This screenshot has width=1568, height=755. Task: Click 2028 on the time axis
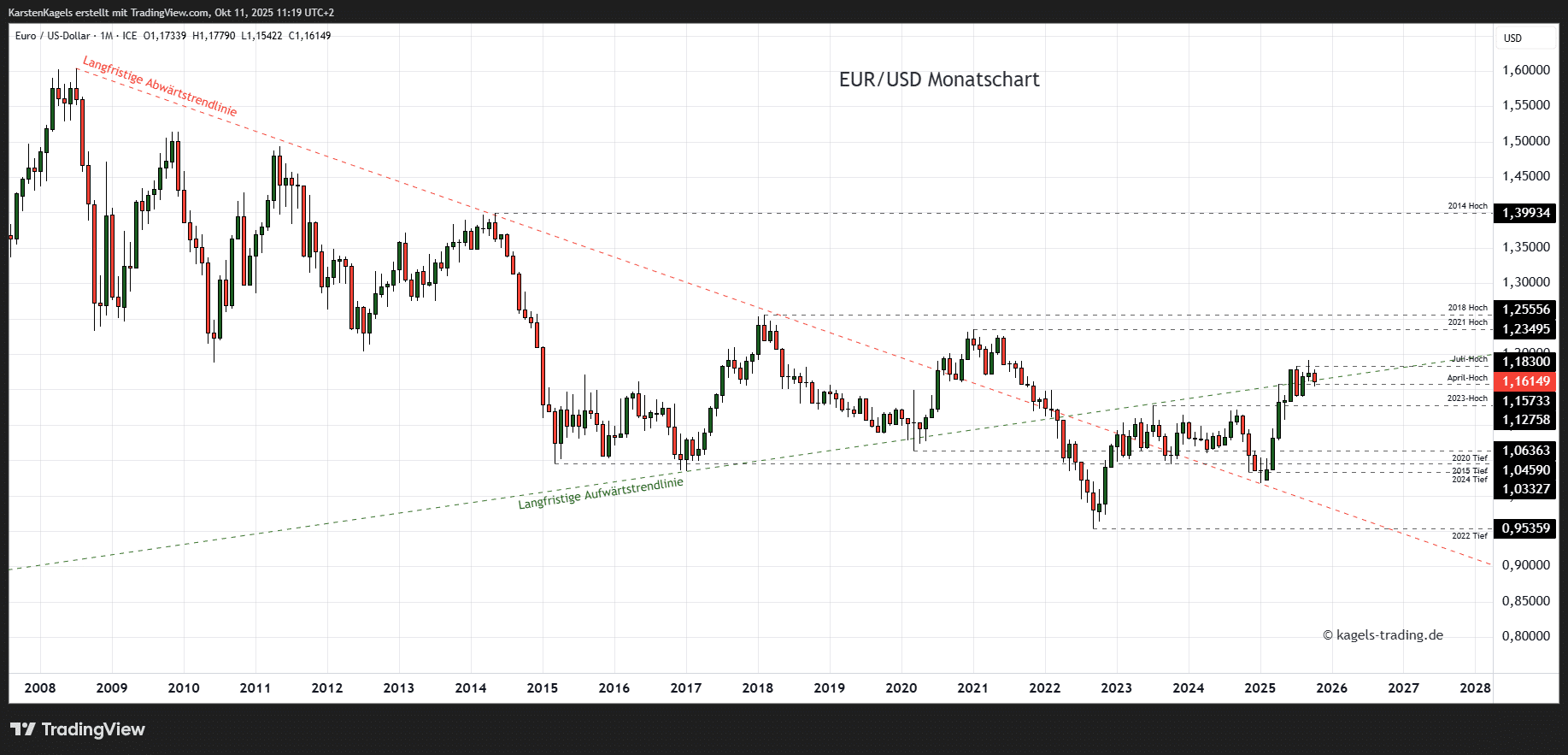coord(1475,688)
